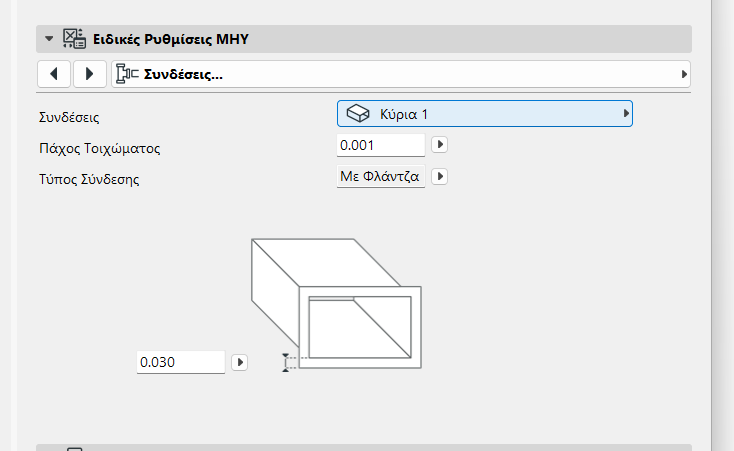Click the Πάχος Τοιχώματος label
The width and height of the screenshot is (734, 451).
pyautogui.click(x=98, y=148)
